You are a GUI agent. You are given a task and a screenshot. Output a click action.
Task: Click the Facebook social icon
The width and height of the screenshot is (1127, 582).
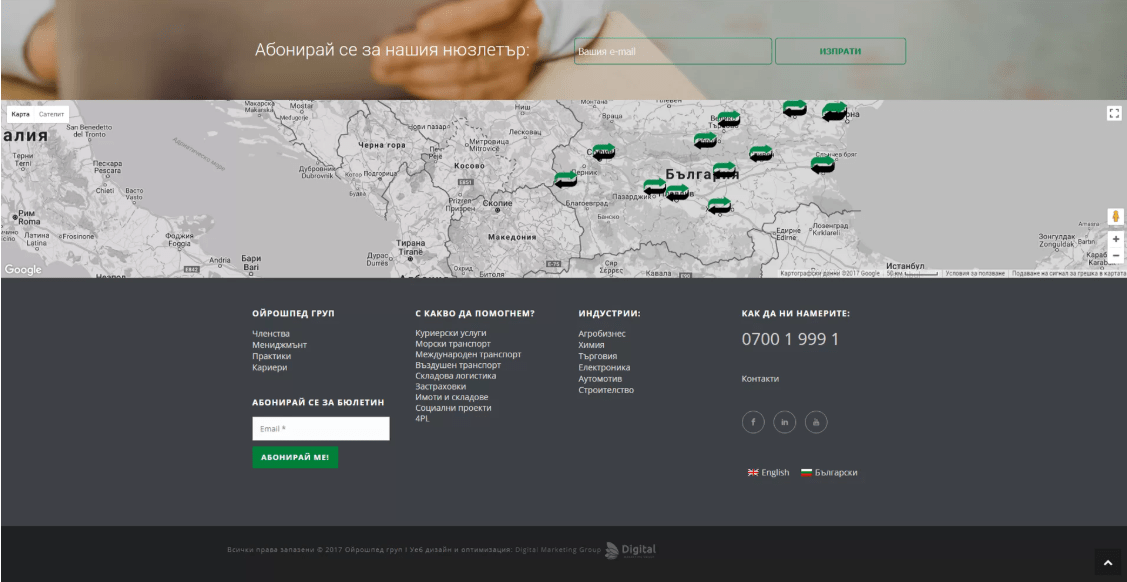tap(753, 422)
